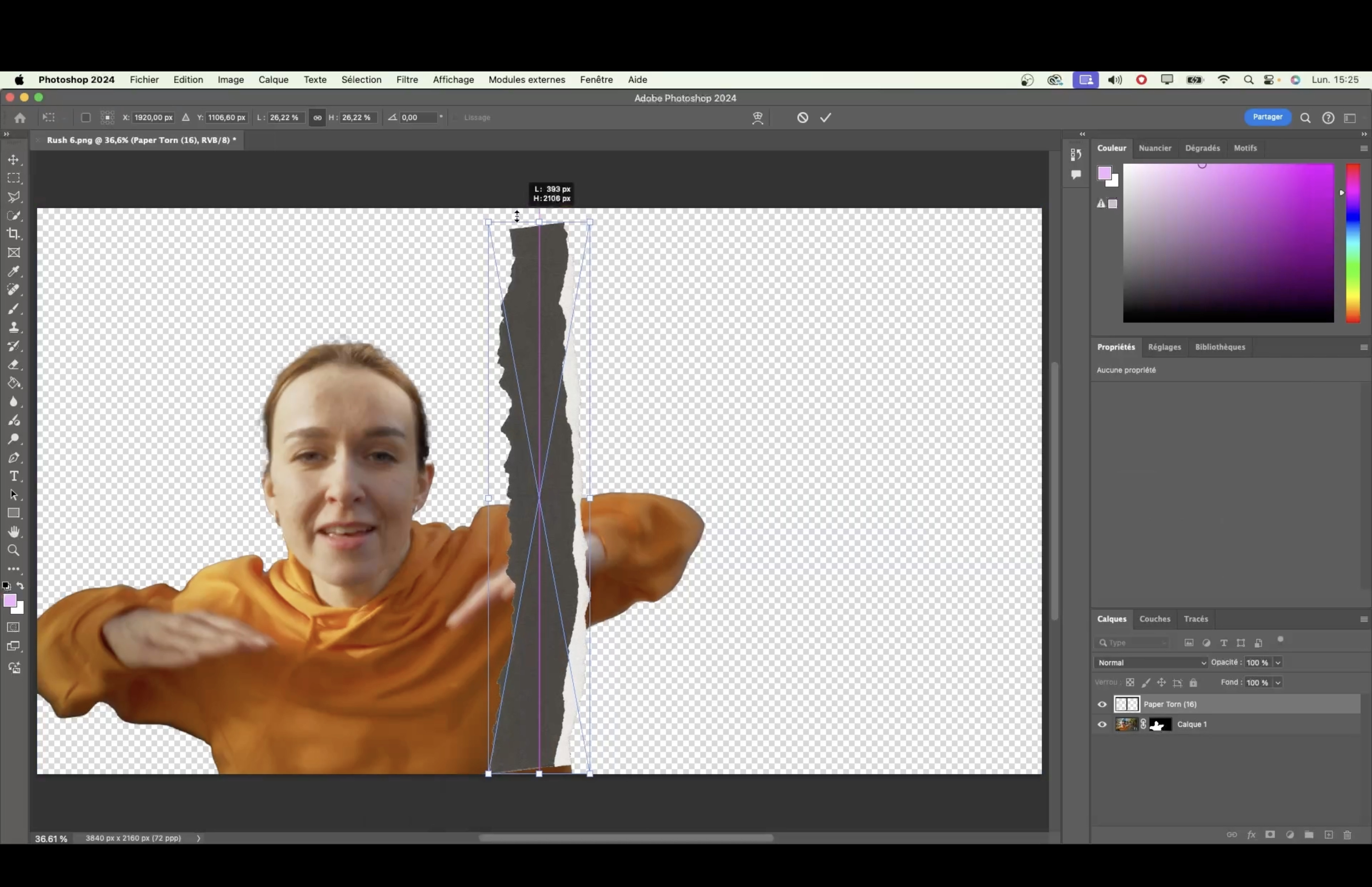Select the Clone Stamp tool
Screen dimensions: 1372x887
tap(14, 328)
